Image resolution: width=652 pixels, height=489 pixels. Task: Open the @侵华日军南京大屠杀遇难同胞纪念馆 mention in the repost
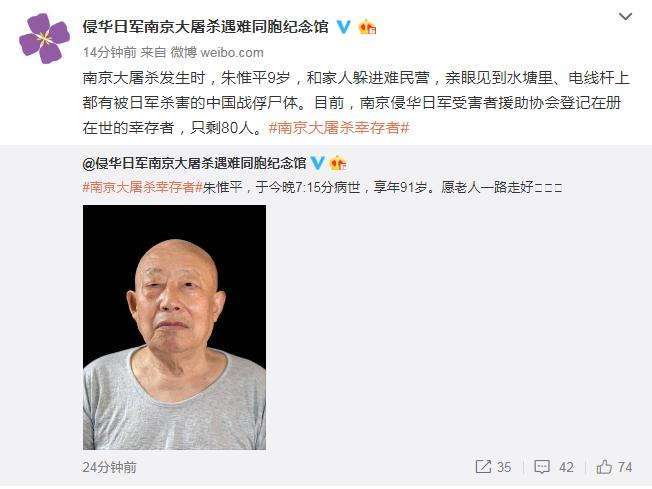(194, 163)
